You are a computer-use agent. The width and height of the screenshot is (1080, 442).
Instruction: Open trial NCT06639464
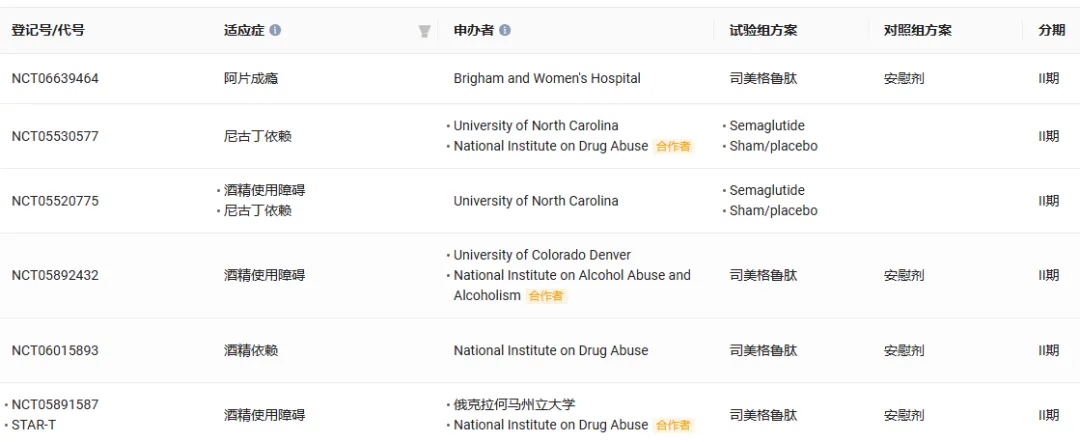coord(55,79)
